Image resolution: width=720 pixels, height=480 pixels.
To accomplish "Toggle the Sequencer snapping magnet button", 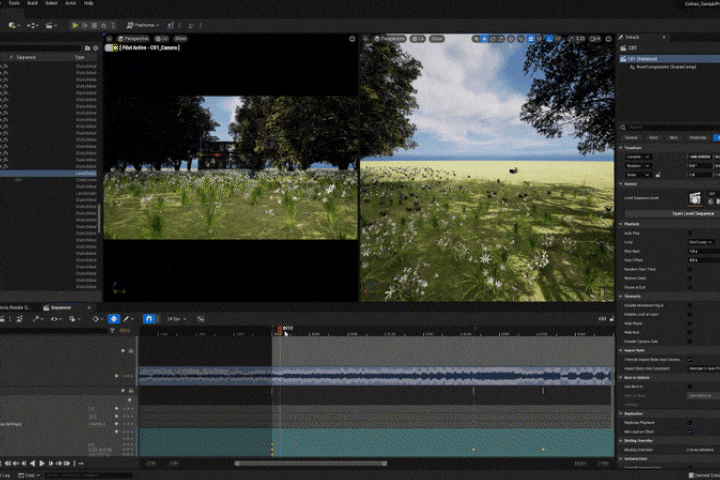I will tap(149, 319).
